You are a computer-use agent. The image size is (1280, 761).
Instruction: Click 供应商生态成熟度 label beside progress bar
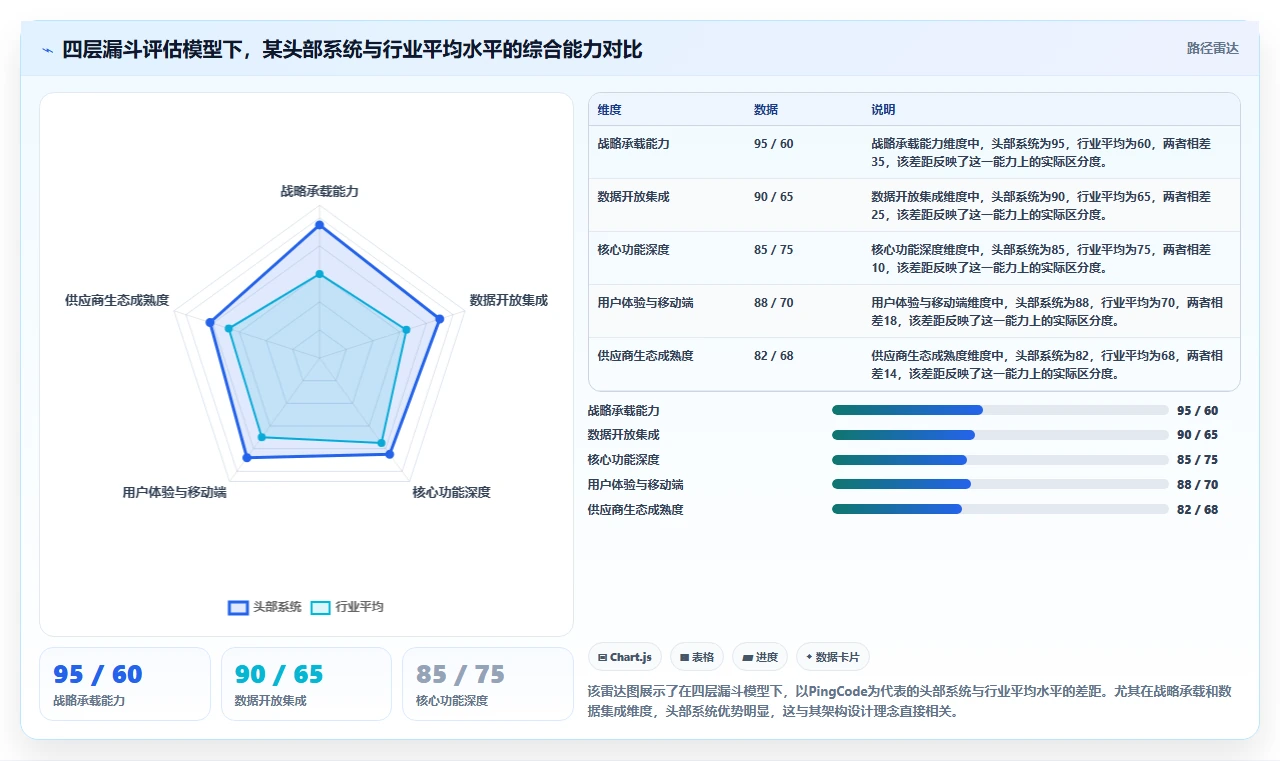click(635, 510)
